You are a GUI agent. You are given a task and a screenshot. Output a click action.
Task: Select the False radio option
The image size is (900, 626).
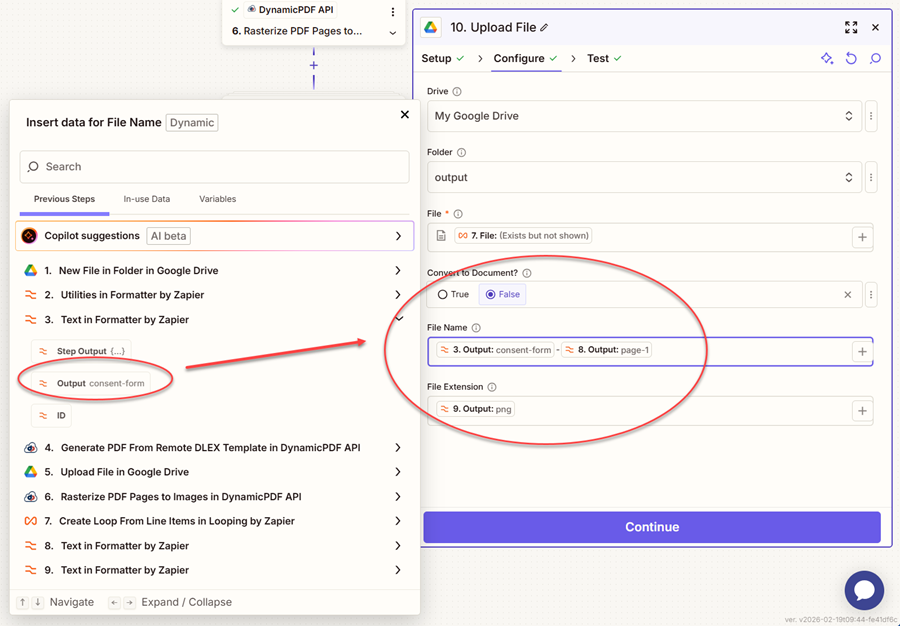point(490,295)
